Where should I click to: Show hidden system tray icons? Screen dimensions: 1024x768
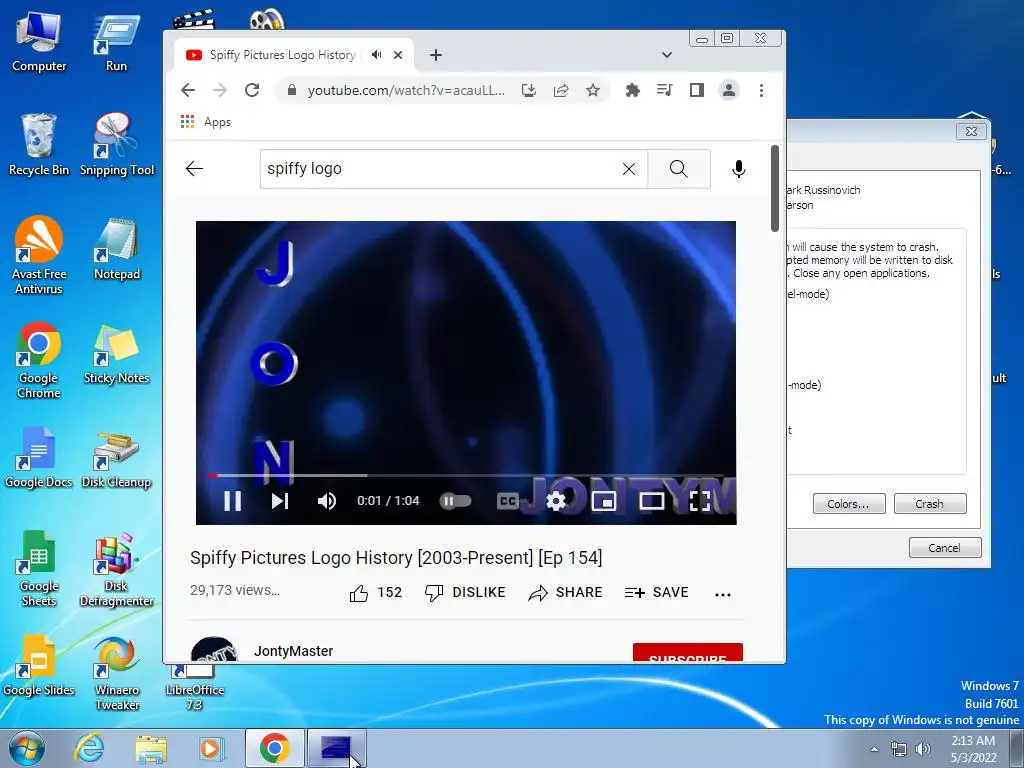pyautogui.click(x=874, y=749)
